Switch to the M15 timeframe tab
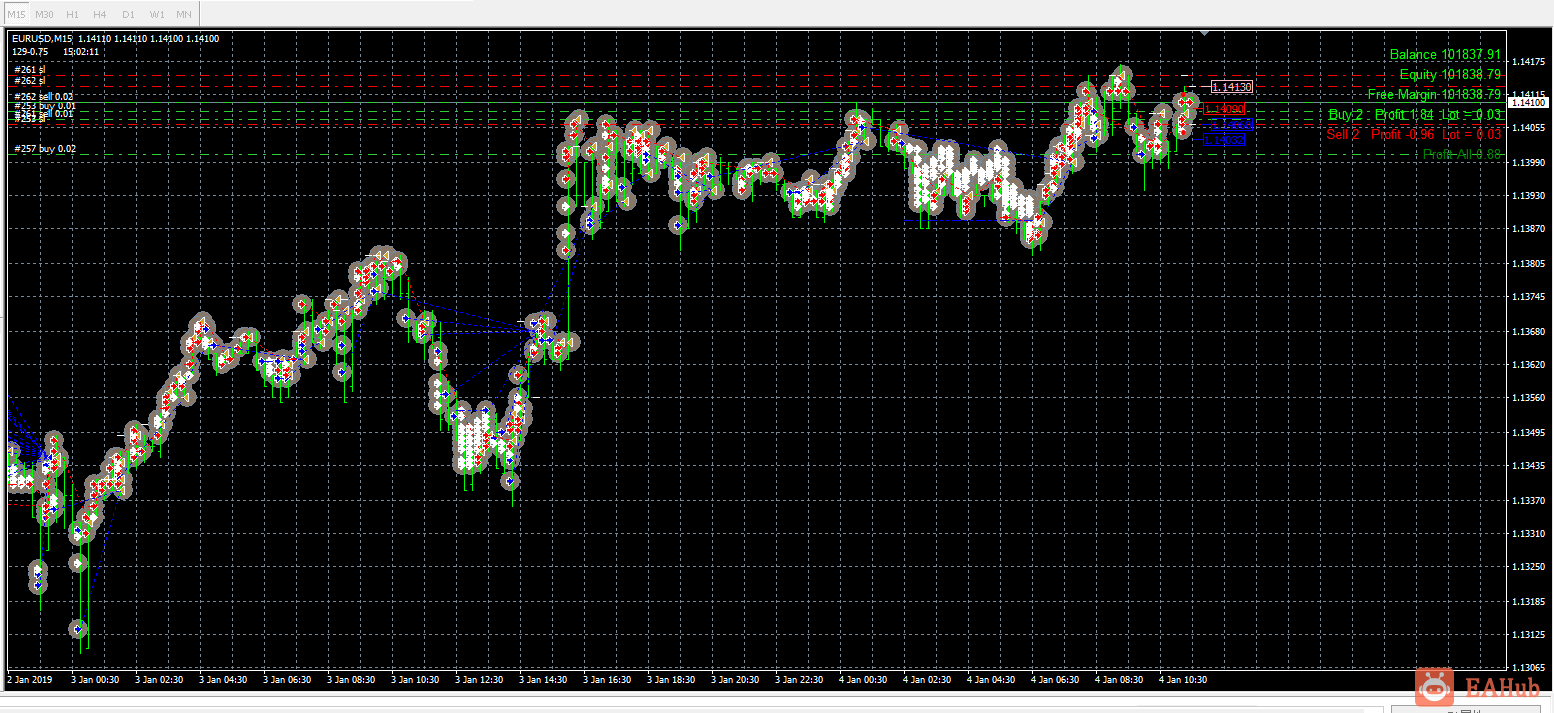This screenshot has height=713, width=1554. pyautogui.click(x=16, y=14)
